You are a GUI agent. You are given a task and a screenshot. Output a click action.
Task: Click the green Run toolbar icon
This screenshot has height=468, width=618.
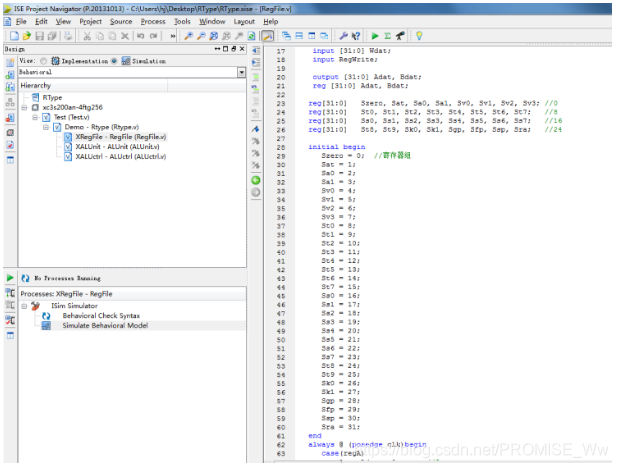click(375, 36)
